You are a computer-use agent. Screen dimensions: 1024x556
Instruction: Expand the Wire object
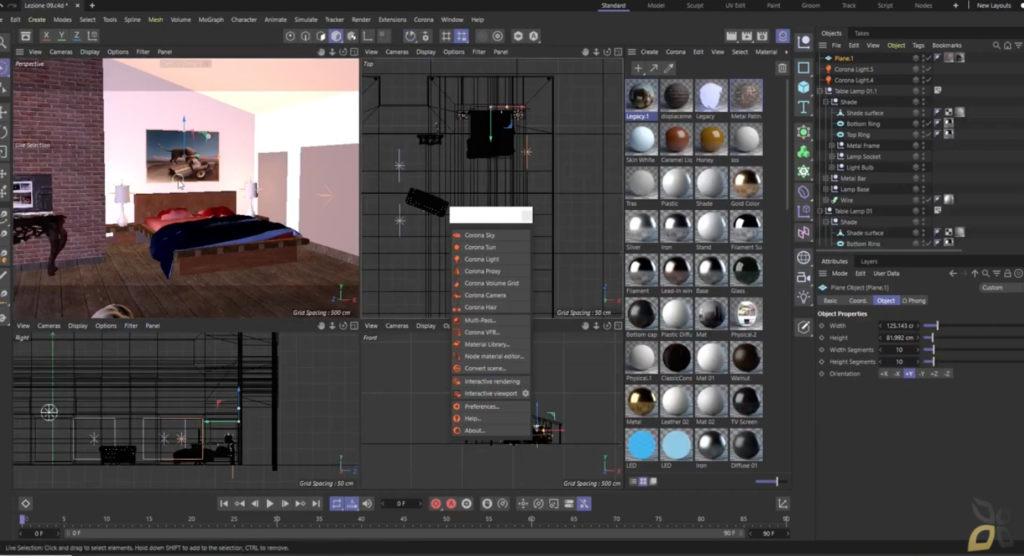(825, 200)
